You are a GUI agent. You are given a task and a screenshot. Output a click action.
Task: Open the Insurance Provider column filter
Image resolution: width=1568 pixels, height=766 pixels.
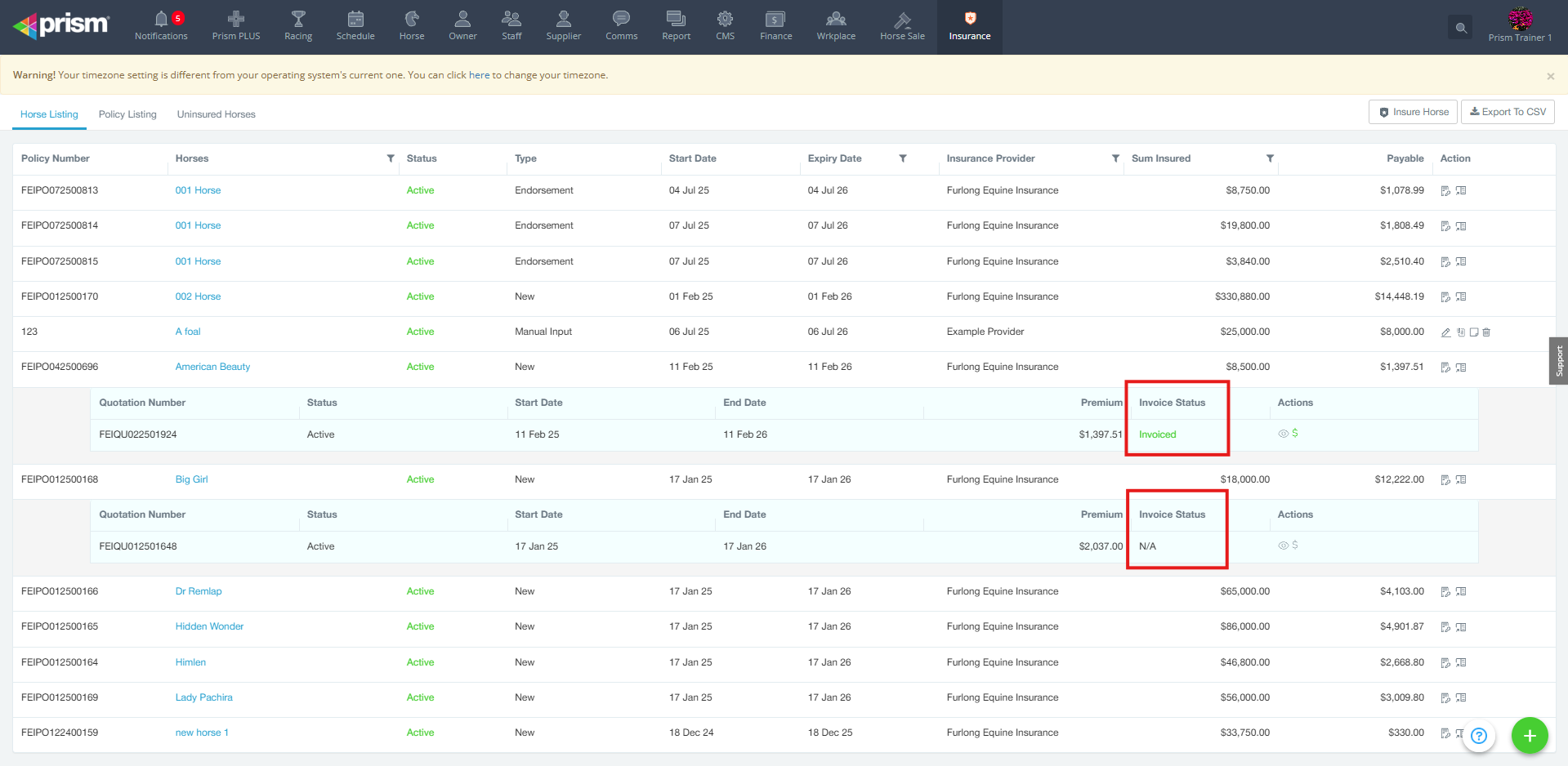pyautogui.click(x=1115, y=158)
